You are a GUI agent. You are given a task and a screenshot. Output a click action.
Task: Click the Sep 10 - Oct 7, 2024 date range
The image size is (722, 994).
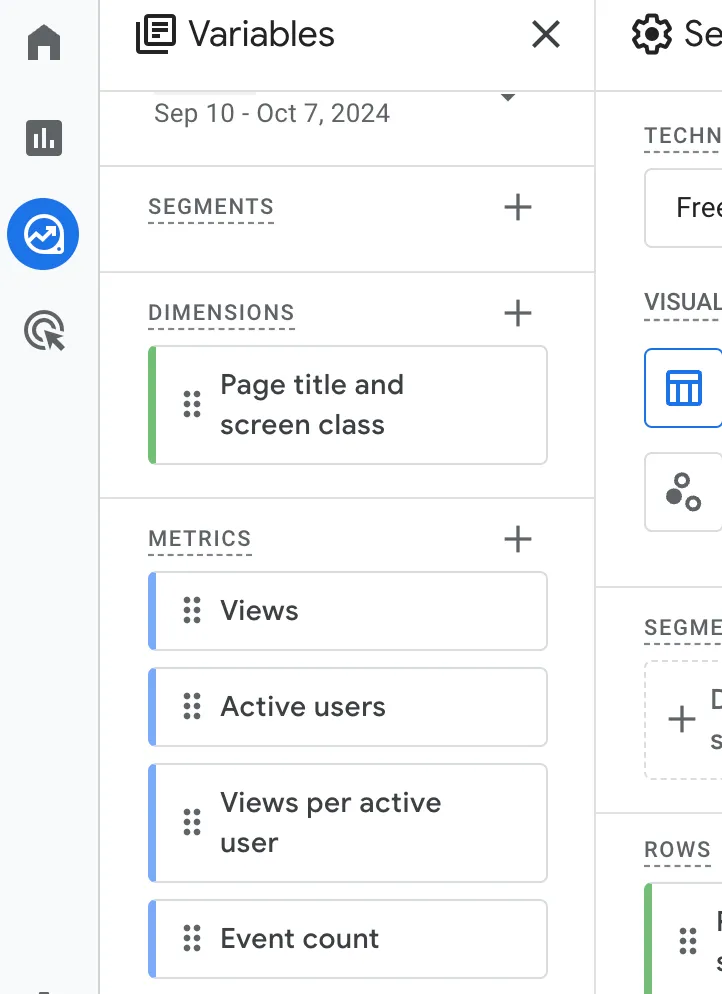pos(272,113)
